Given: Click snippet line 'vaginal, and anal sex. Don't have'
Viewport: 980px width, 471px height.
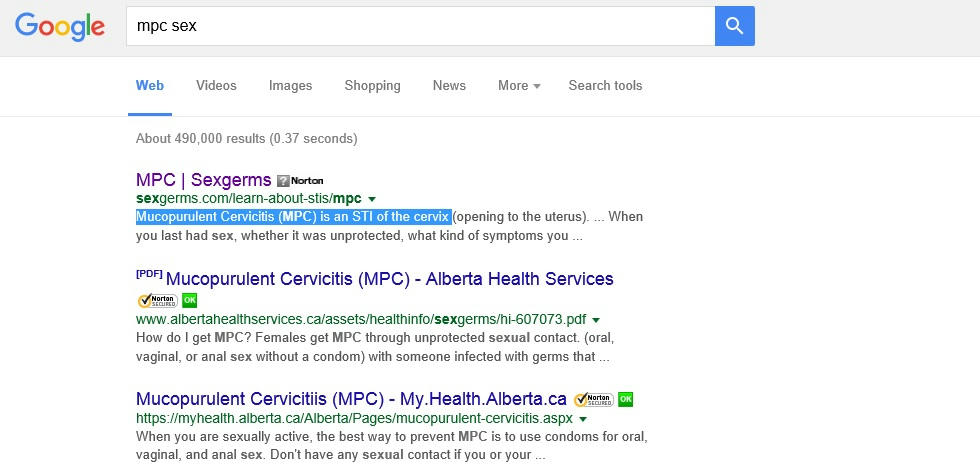Looking at the screenshot, I should click(342, 455).
